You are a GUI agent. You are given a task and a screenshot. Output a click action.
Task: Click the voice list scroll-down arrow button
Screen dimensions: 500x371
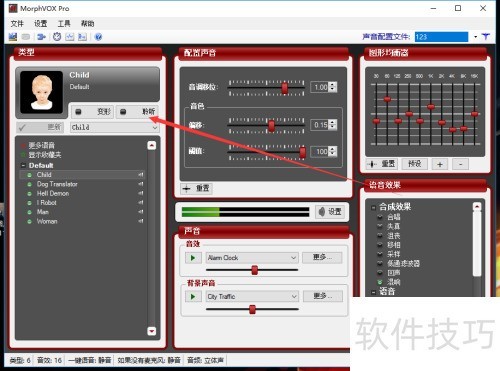click(x=152, y=331)
